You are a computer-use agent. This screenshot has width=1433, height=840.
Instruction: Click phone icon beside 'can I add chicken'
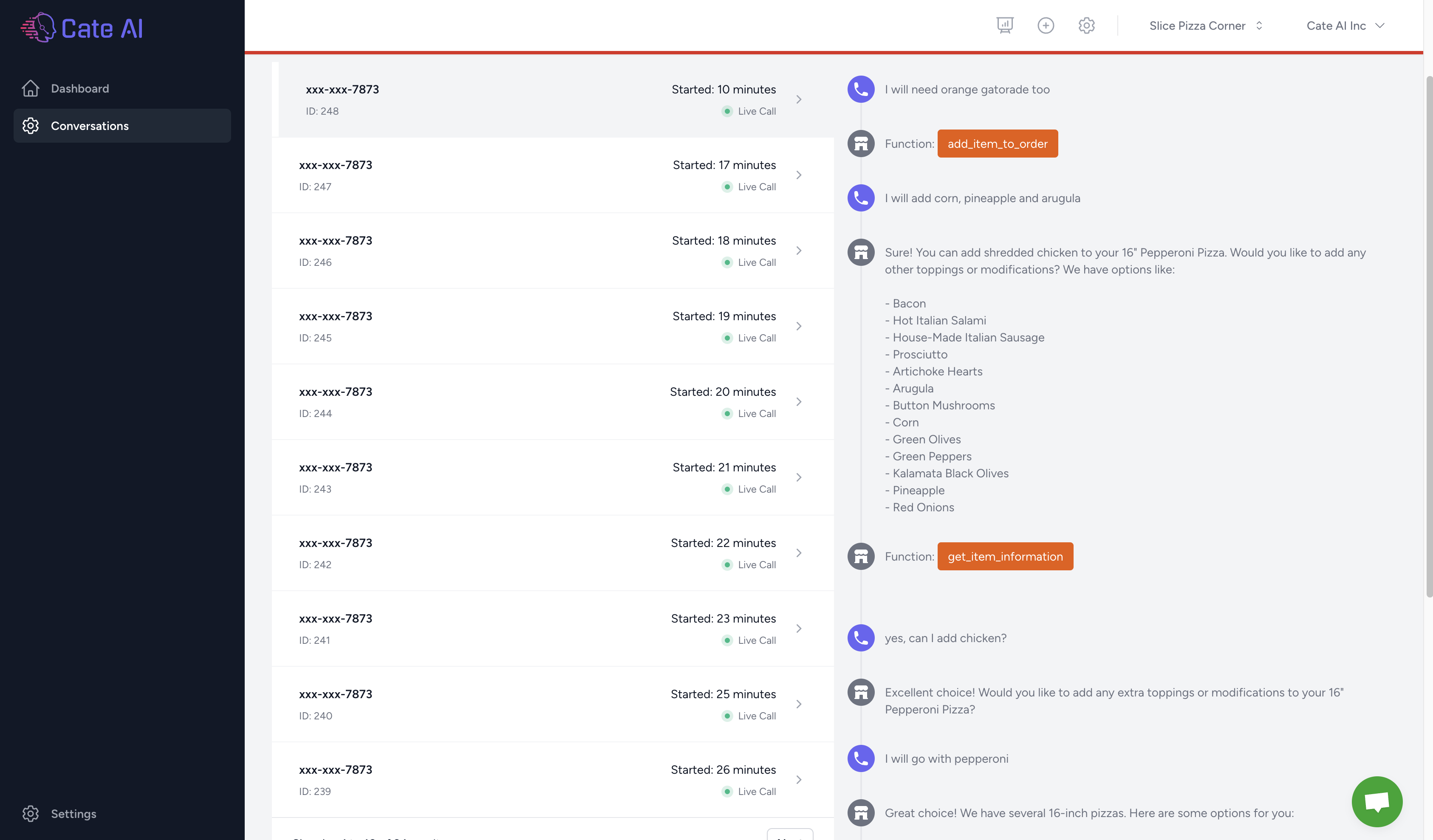click(x=861, y=638)
